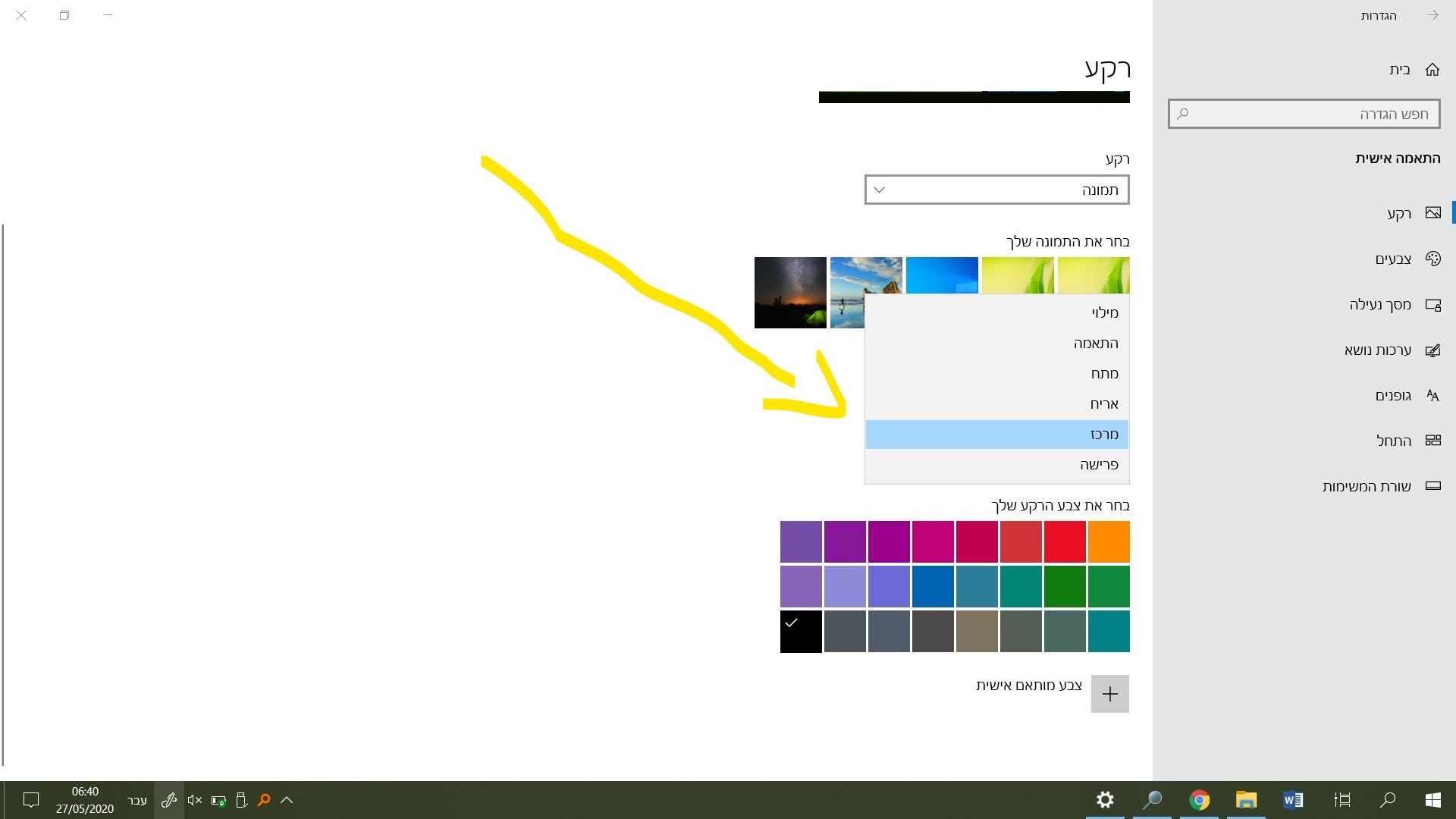This screenshot has width=1456, height=819.
Task: Select Stretch (מתח) fit option
Action: coord(1104,373)
